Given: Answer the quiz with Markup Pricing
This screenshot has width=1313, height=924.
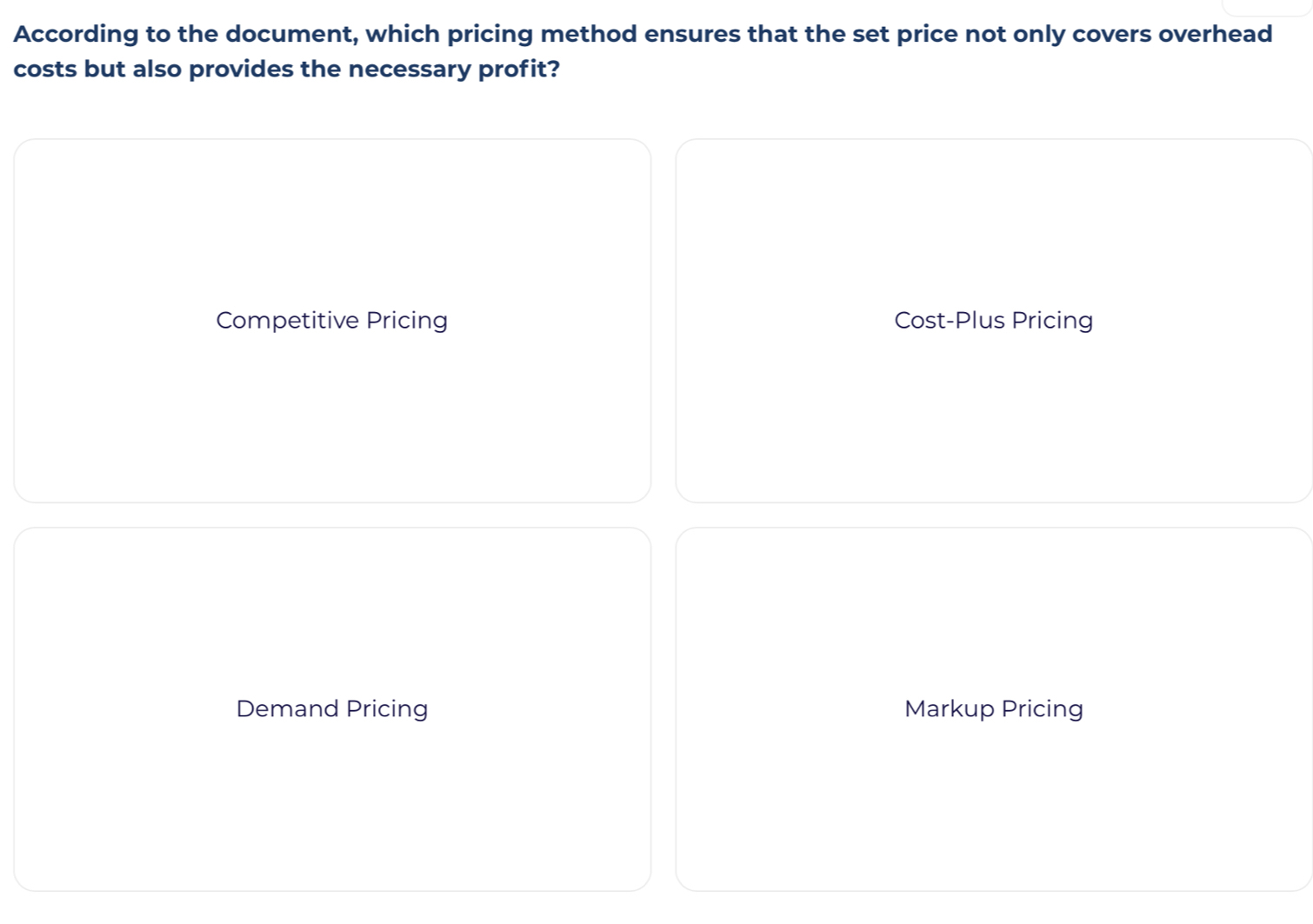Looking at the screenshot, I should (x=993, y=782).
